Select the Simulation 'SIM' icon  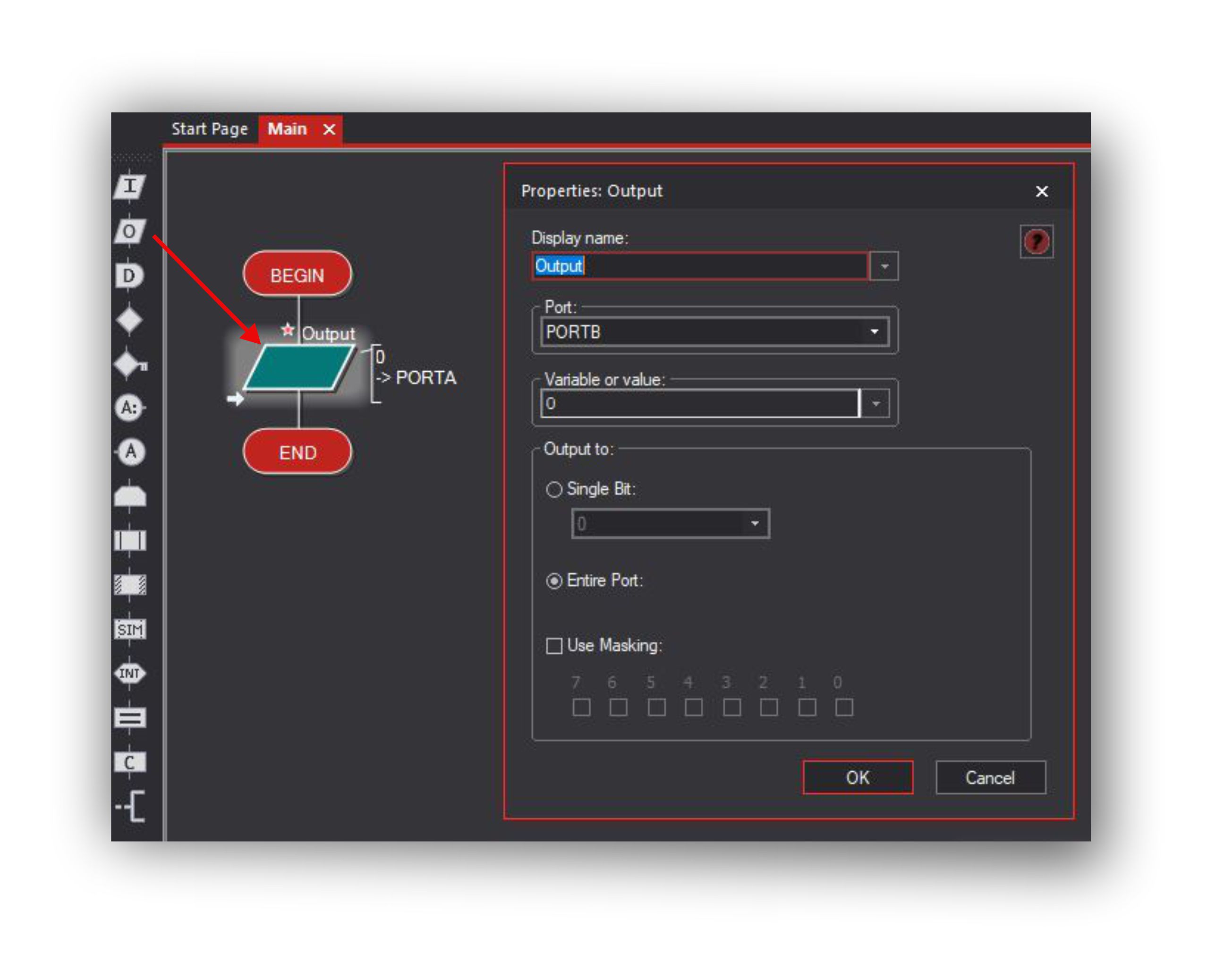point(130,630)
